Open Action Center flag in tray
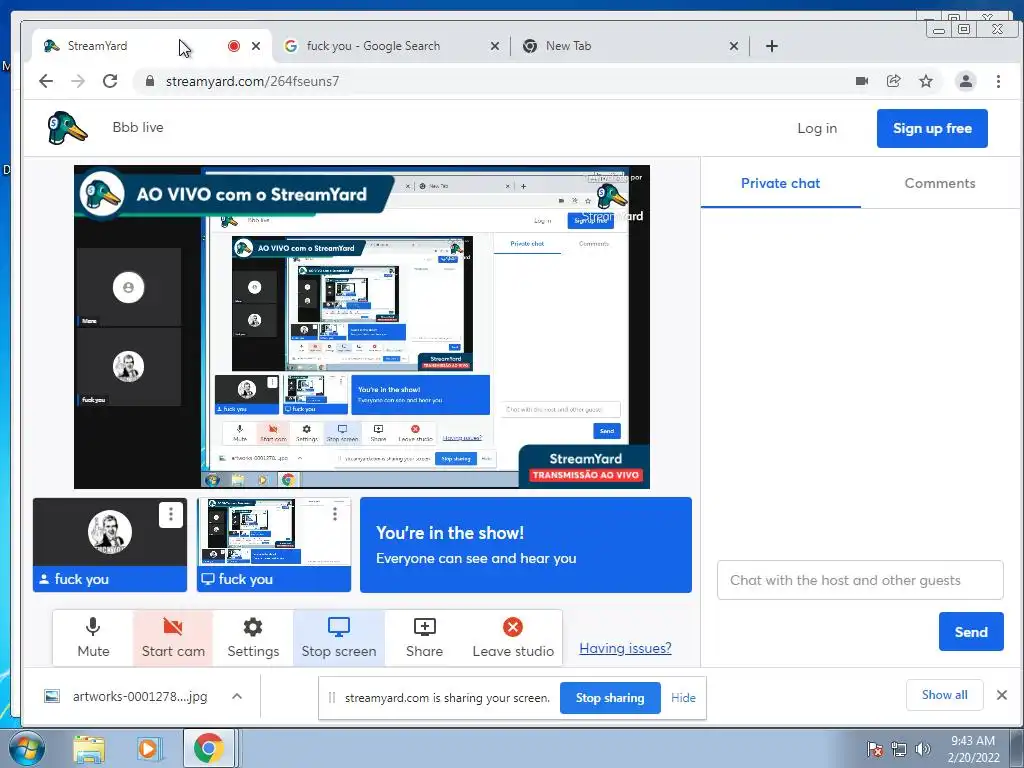 [875, 749]
